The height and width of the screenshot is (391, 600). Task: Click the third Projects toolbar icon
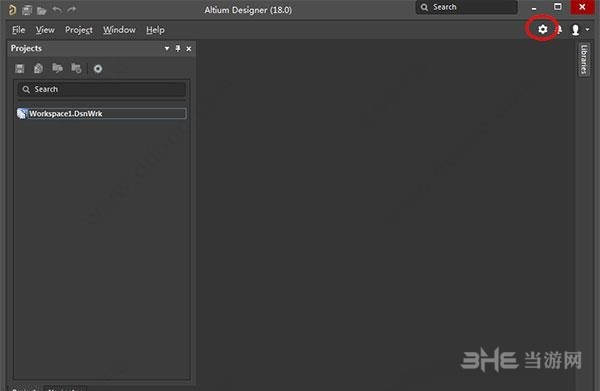coord(57,68)
